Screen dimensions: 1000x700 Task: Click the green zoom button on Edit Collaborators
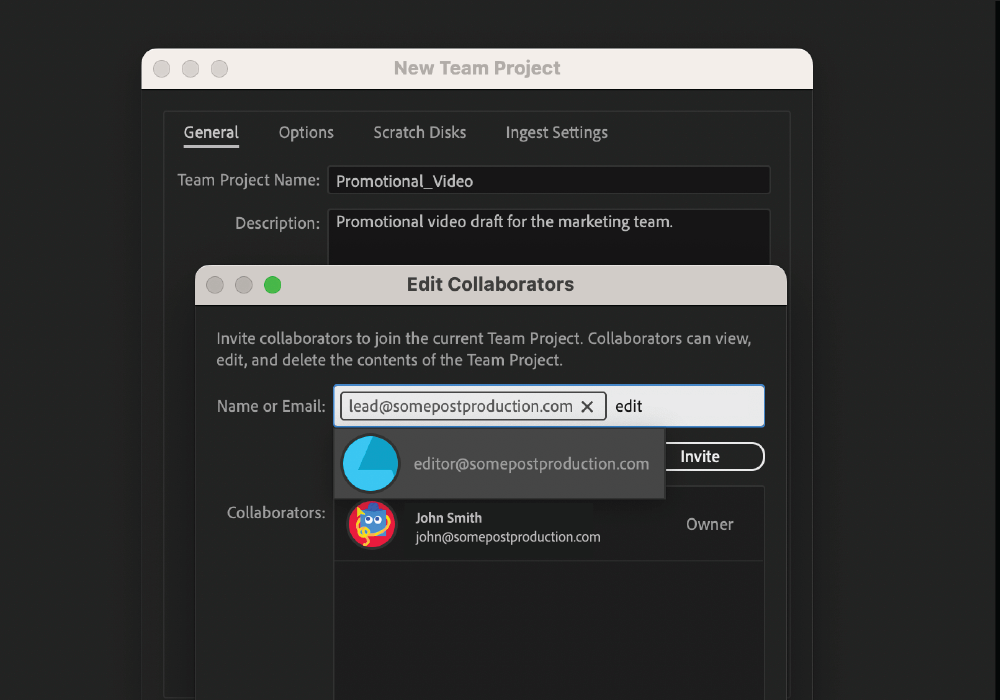click(272, 284)
